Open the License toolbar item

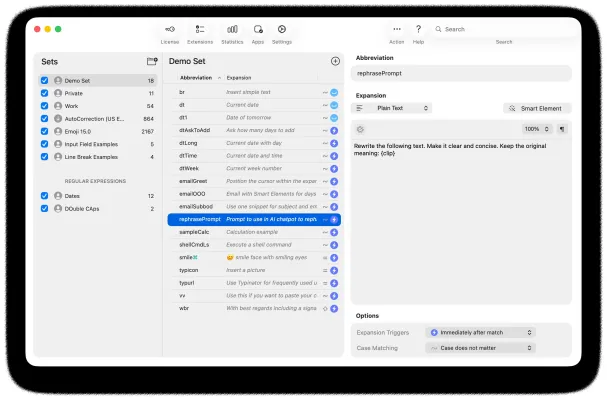pyautogui.click(x=170, y=34)
